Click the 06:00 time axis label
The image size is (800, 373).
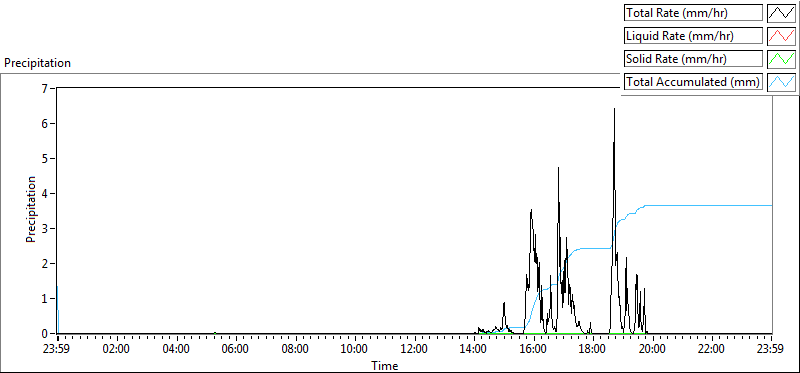pos(236,350)
